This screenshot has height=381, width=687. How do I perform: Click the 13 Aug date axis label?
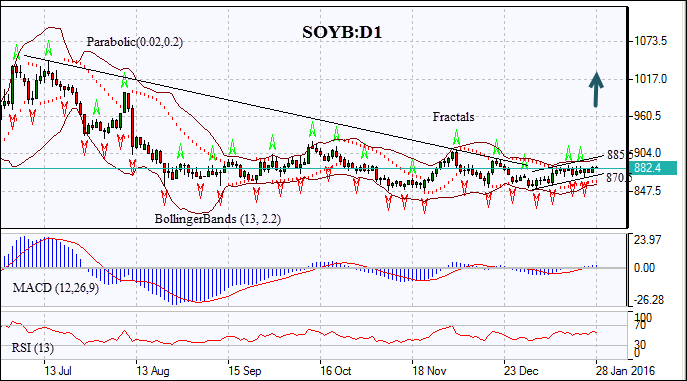(x=152, y=371)
